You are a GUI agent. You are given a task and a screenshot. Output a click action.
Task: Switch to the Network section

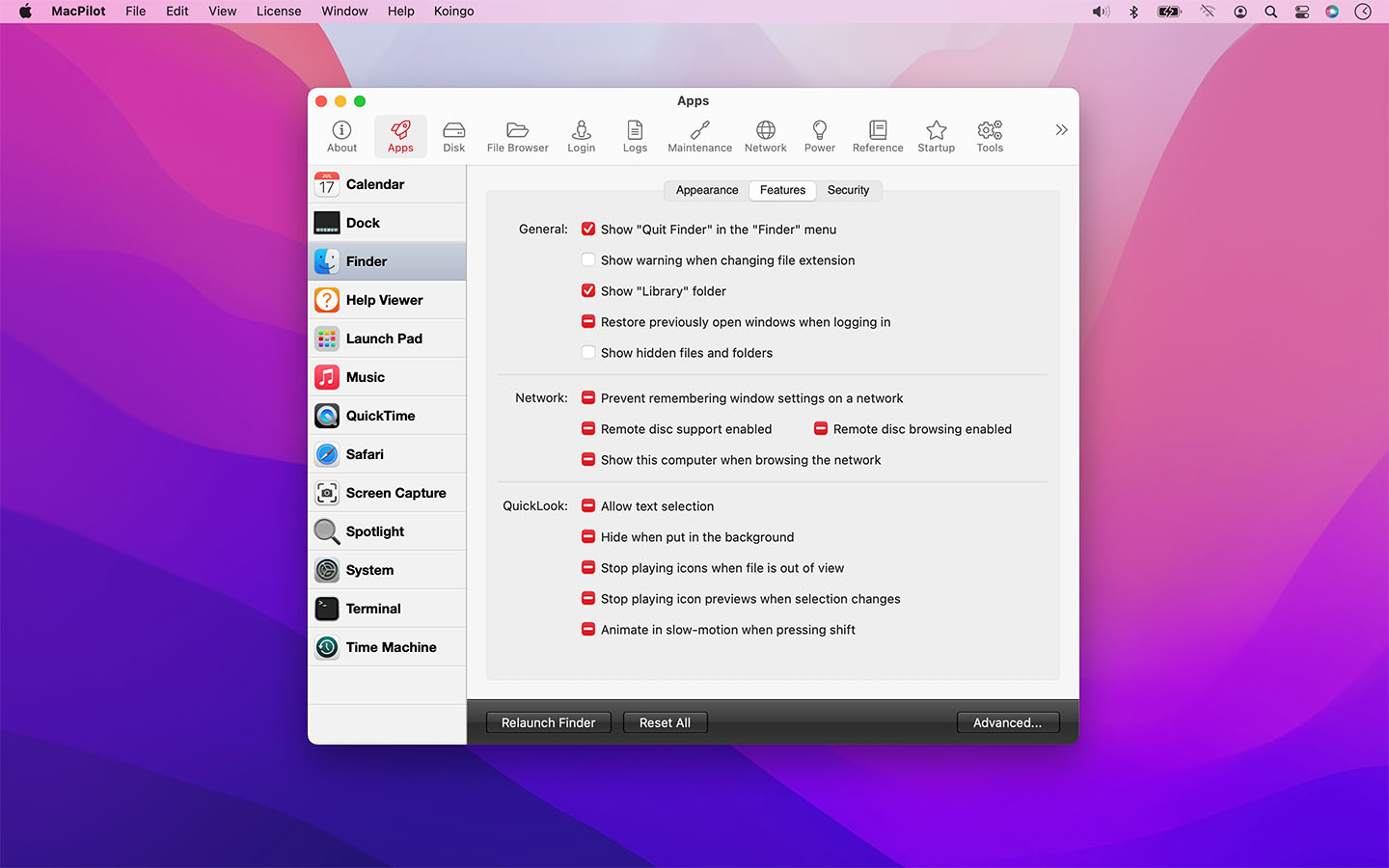765,136
